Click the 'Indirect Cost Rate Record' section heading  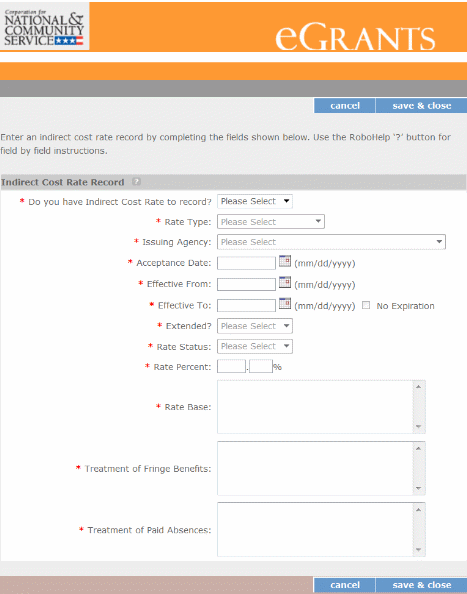(x=63, y=182)
